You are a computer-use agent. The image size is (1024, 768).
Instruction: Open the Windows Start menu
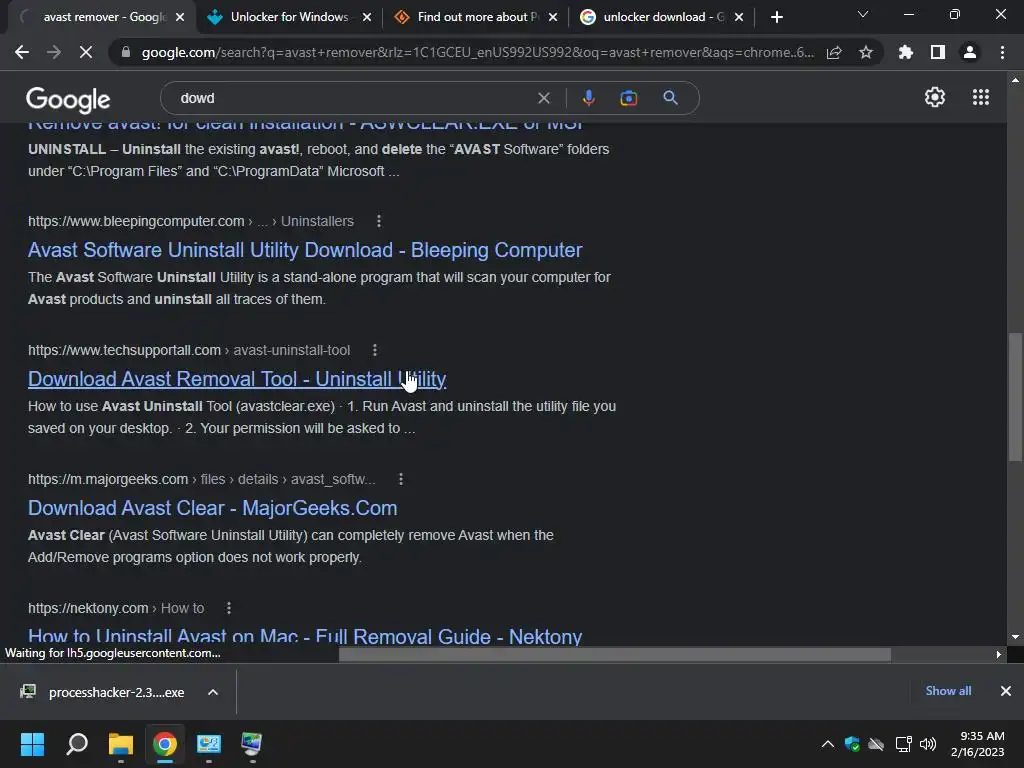(32, 744)
